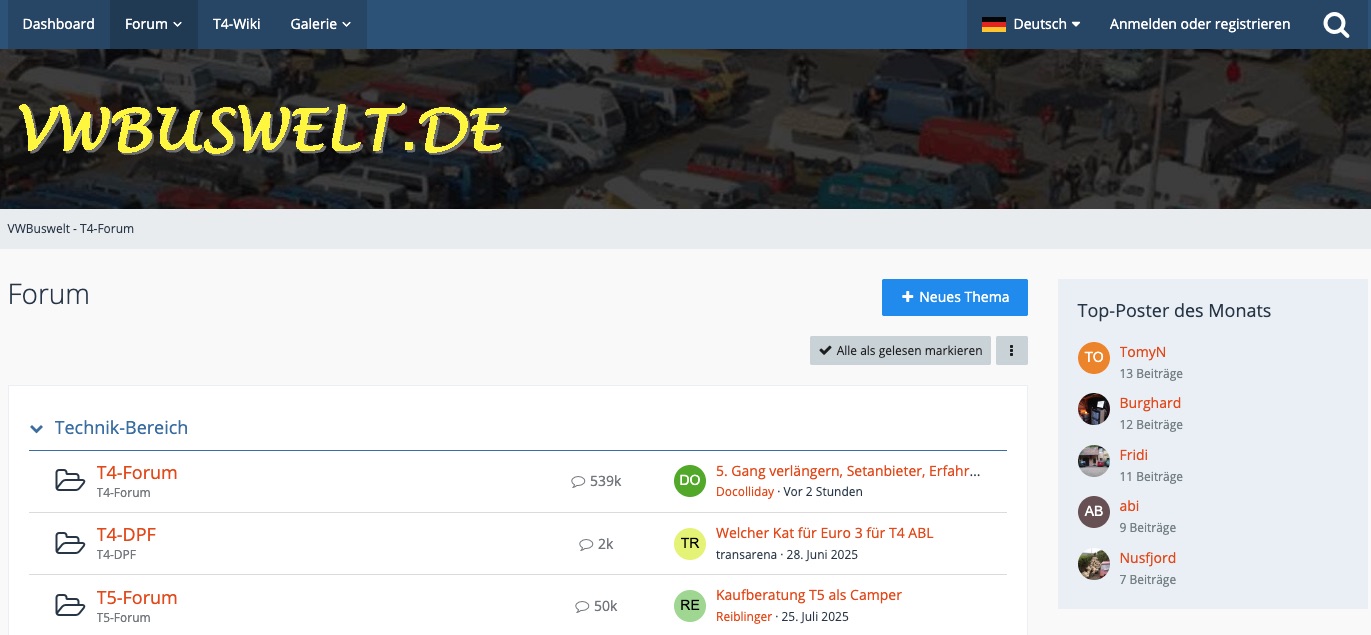Open Docolliday's user profile link

click(x=745, y=492)
